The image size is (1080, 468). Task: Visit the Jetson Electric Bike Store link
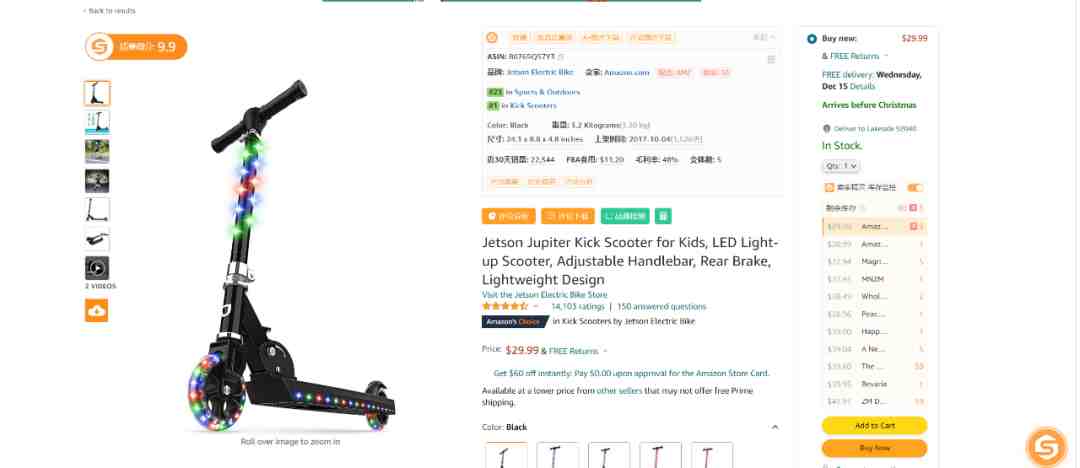click(x=544, y=295)
